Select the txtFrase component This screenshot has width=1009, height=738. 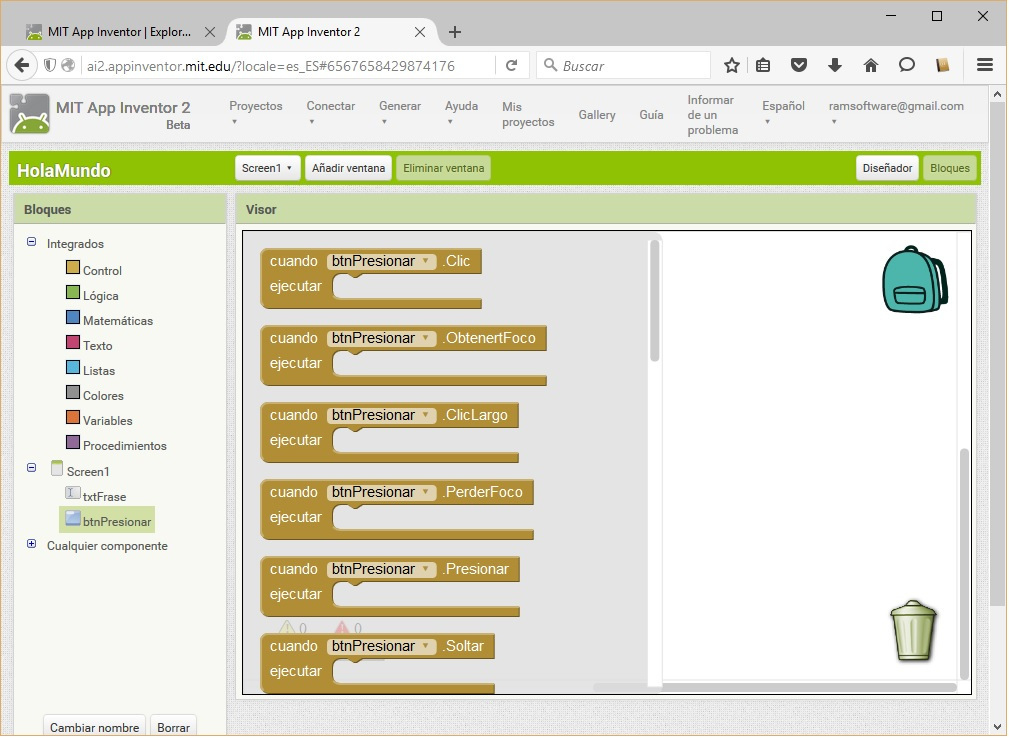coord(104,496)
